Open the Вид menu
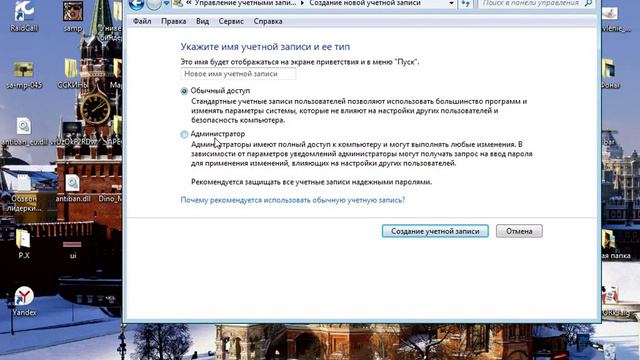 [x=202, y=21]
